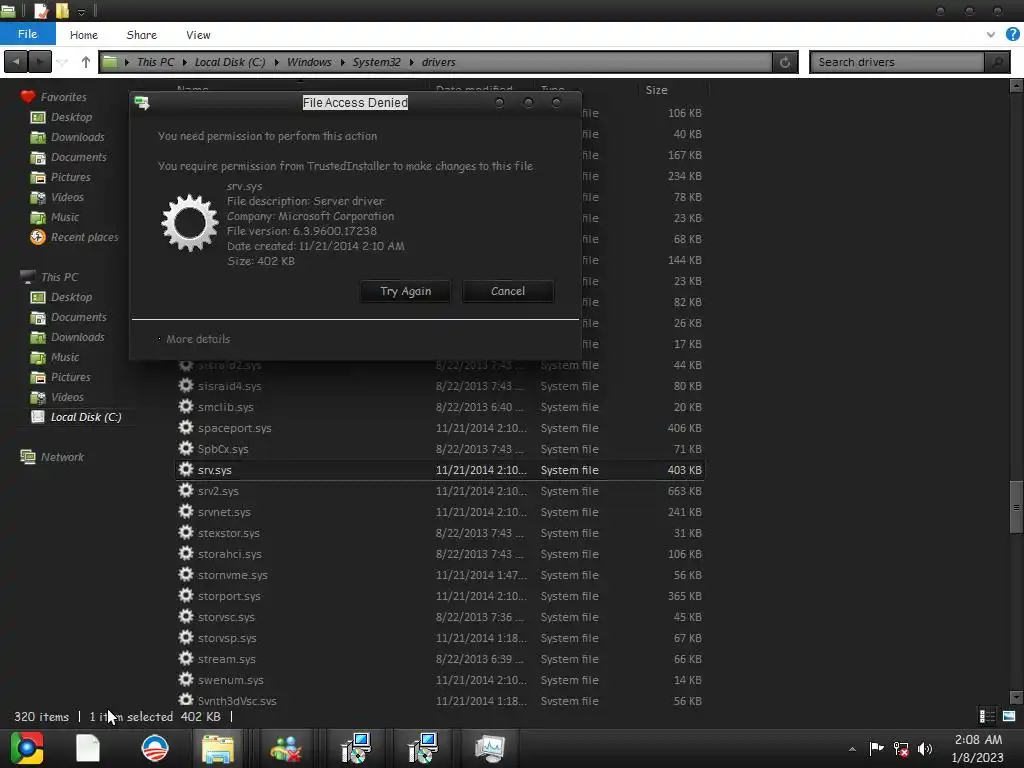Open Documents under Favorites
The width and height of the screenshot is (1024, 768).
78,157
